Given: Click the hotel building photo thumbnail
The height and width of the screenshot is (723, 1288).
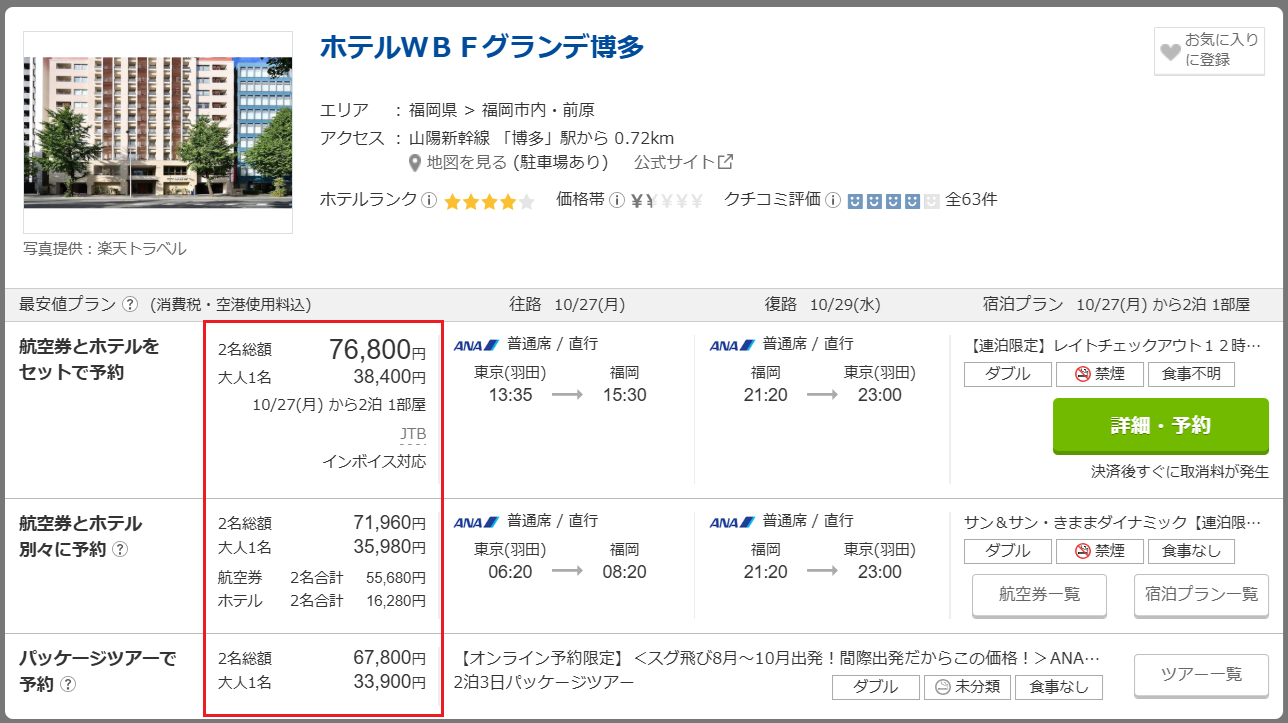Looking at the screenshot, I should (158, 132).
